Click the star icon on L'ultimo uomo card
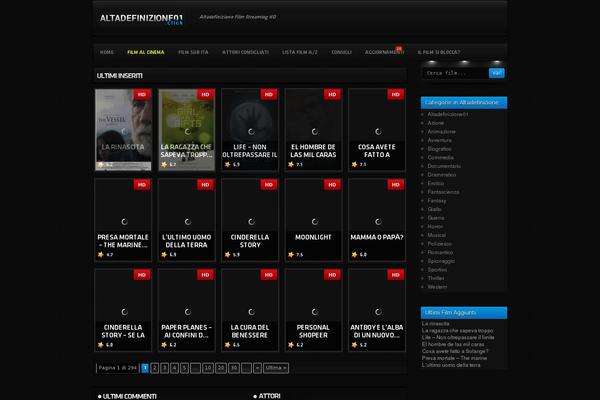Viewport: 600px width, 400px height. click(164, 255)
